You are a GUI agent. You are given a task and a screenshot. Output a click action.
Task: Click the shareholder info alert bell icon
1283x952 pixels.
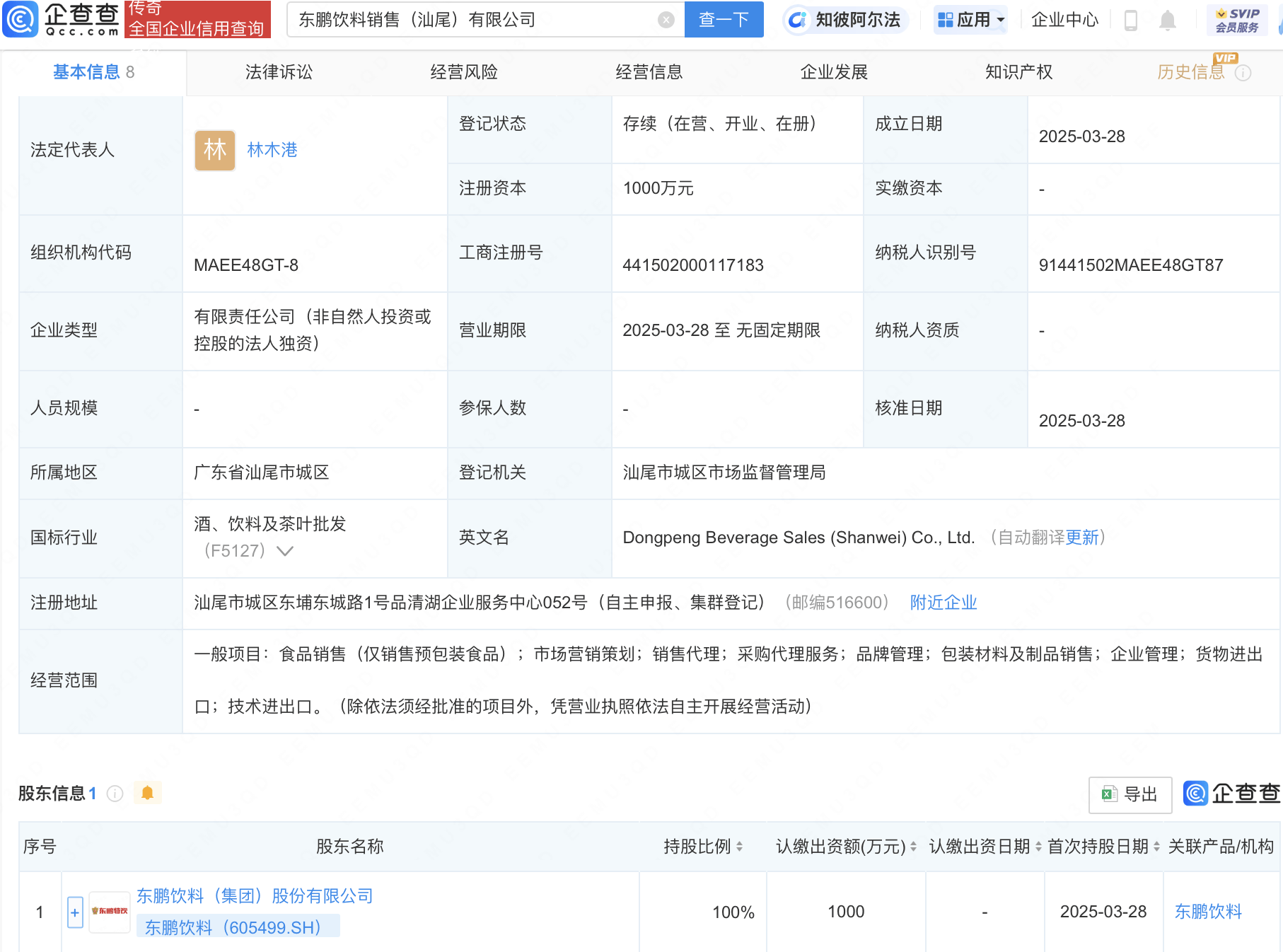point(147,793)
